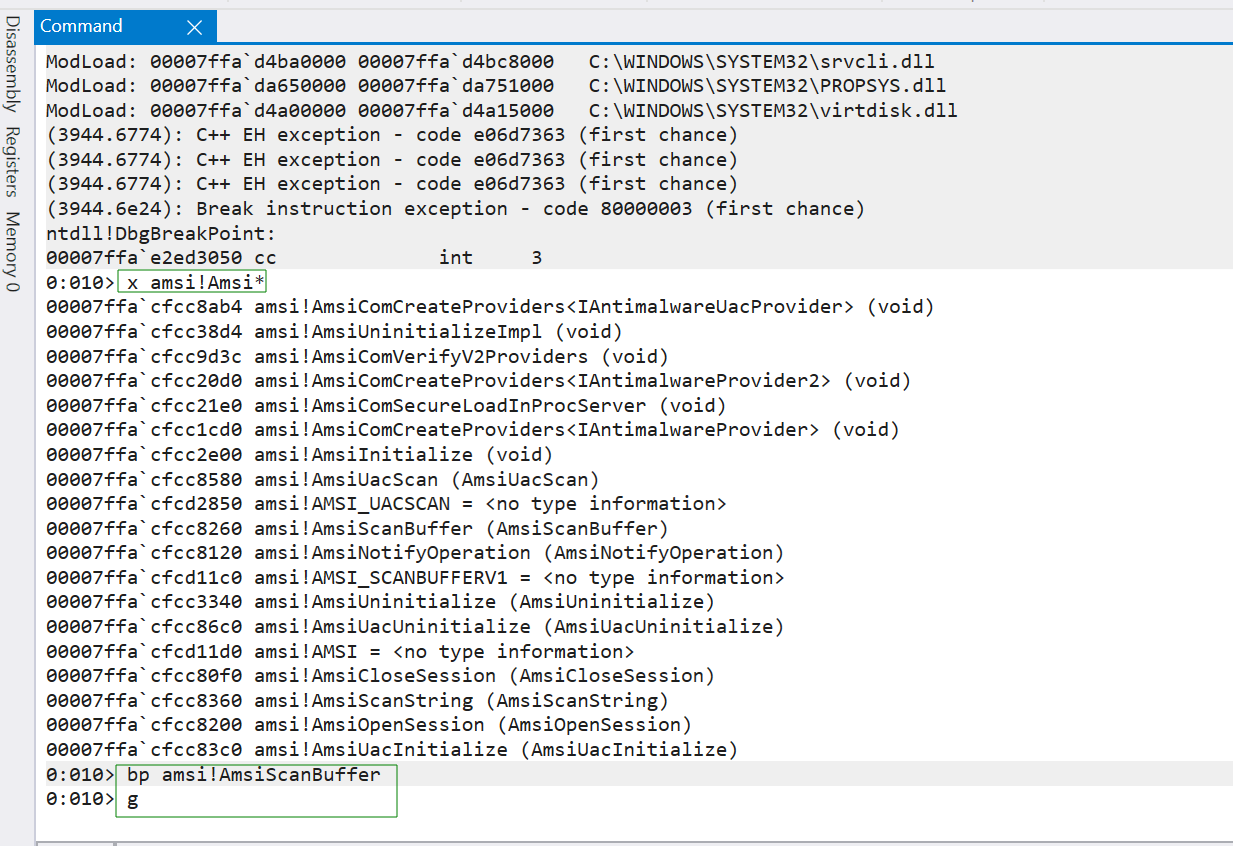
Task: Click the 'bp amsi!AmsiScanBuffer' command line
Action: (x=254, y=775)
